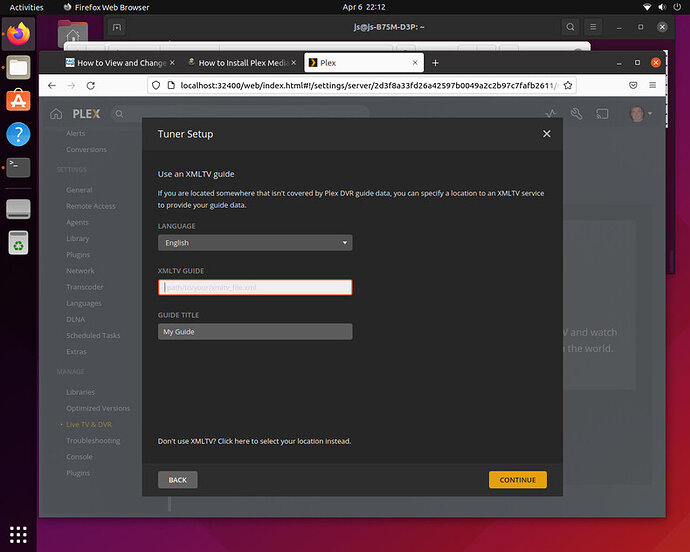The image size is (690, 552).
Task: Open Terminal from the dock
Action: [18, 167]
